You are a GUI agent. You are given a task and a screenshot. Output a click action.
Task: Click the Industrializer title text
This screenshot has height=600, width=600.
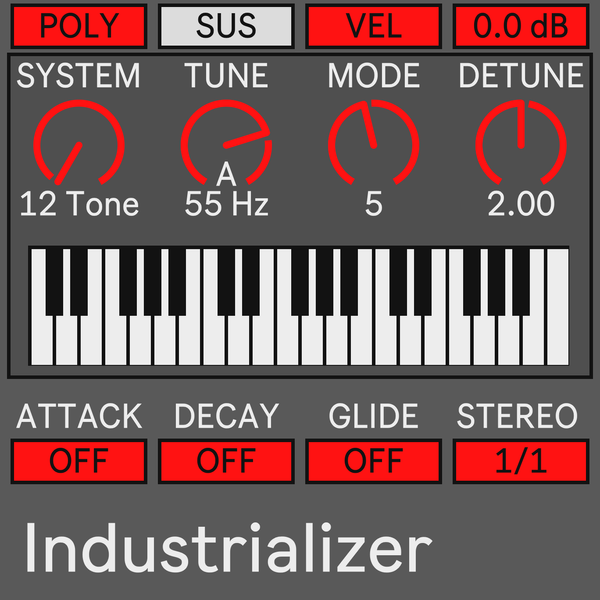tap(228, 548)
